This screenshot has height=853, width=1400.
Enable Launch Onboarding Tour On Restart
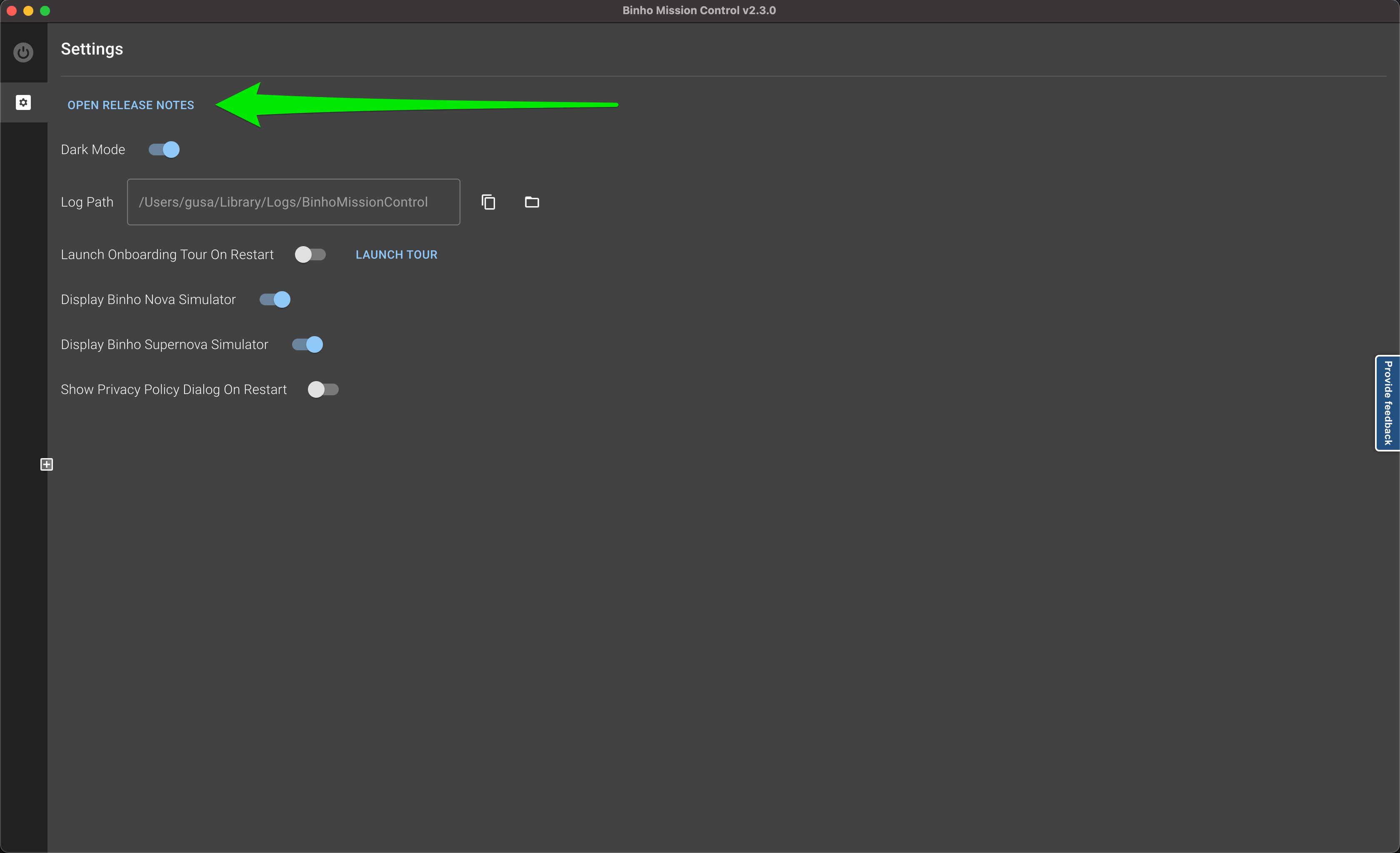click(x=310, y=254)
